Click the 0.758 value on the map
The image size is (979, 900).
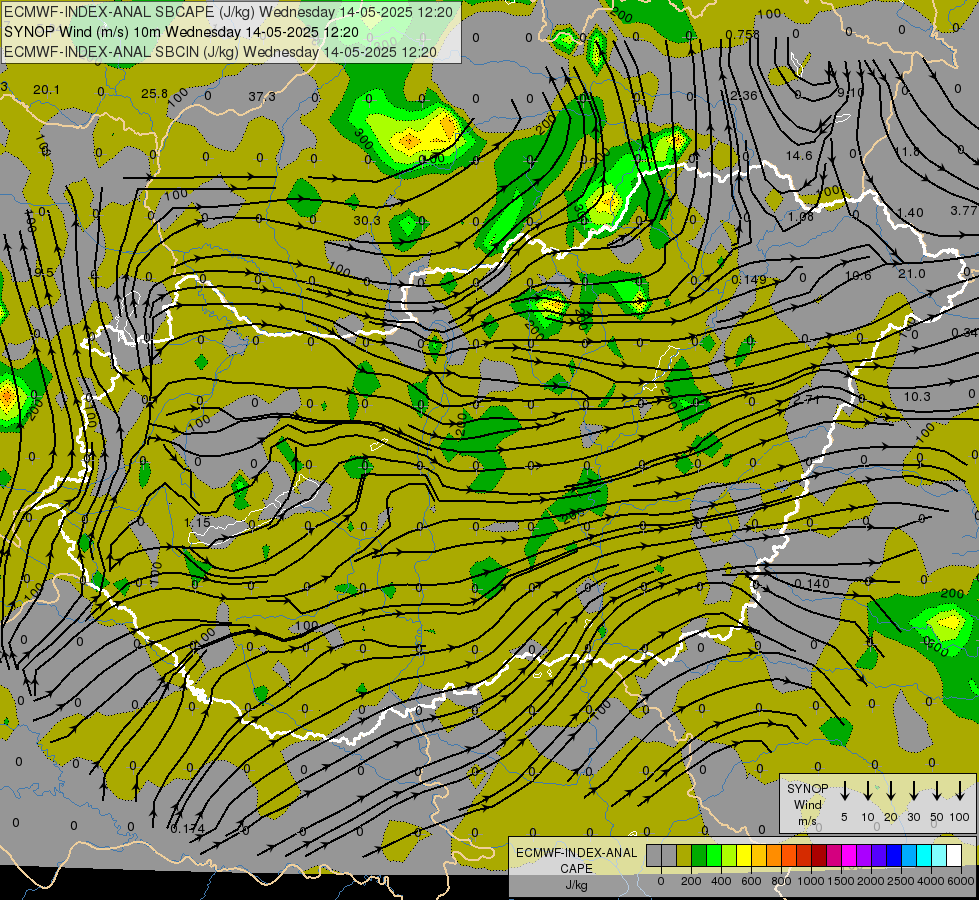(x=743, y=34)
